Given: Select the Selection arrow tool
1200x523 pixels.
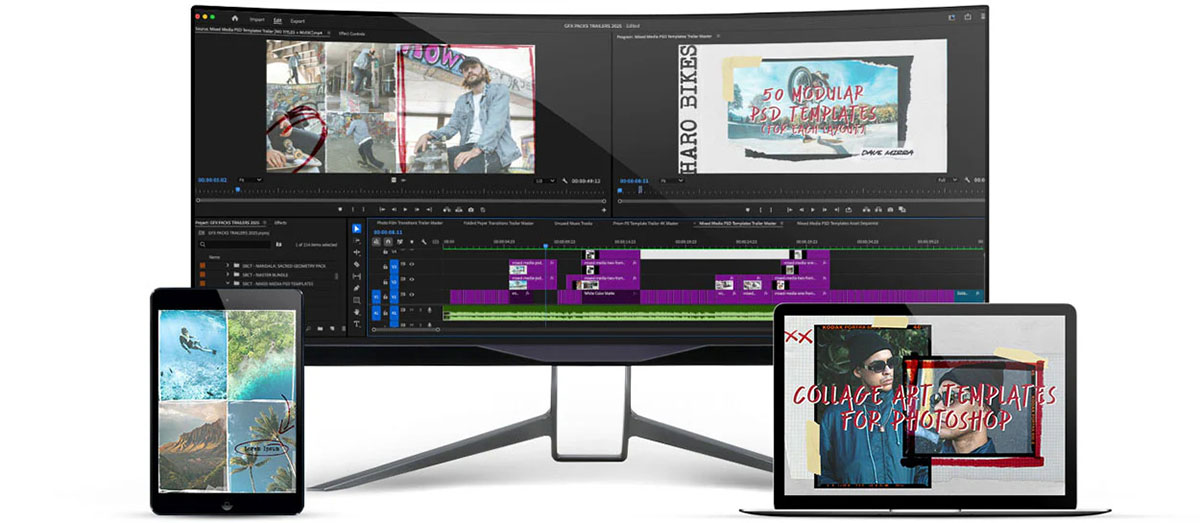Looking at the screenshot, I should 357,229.
